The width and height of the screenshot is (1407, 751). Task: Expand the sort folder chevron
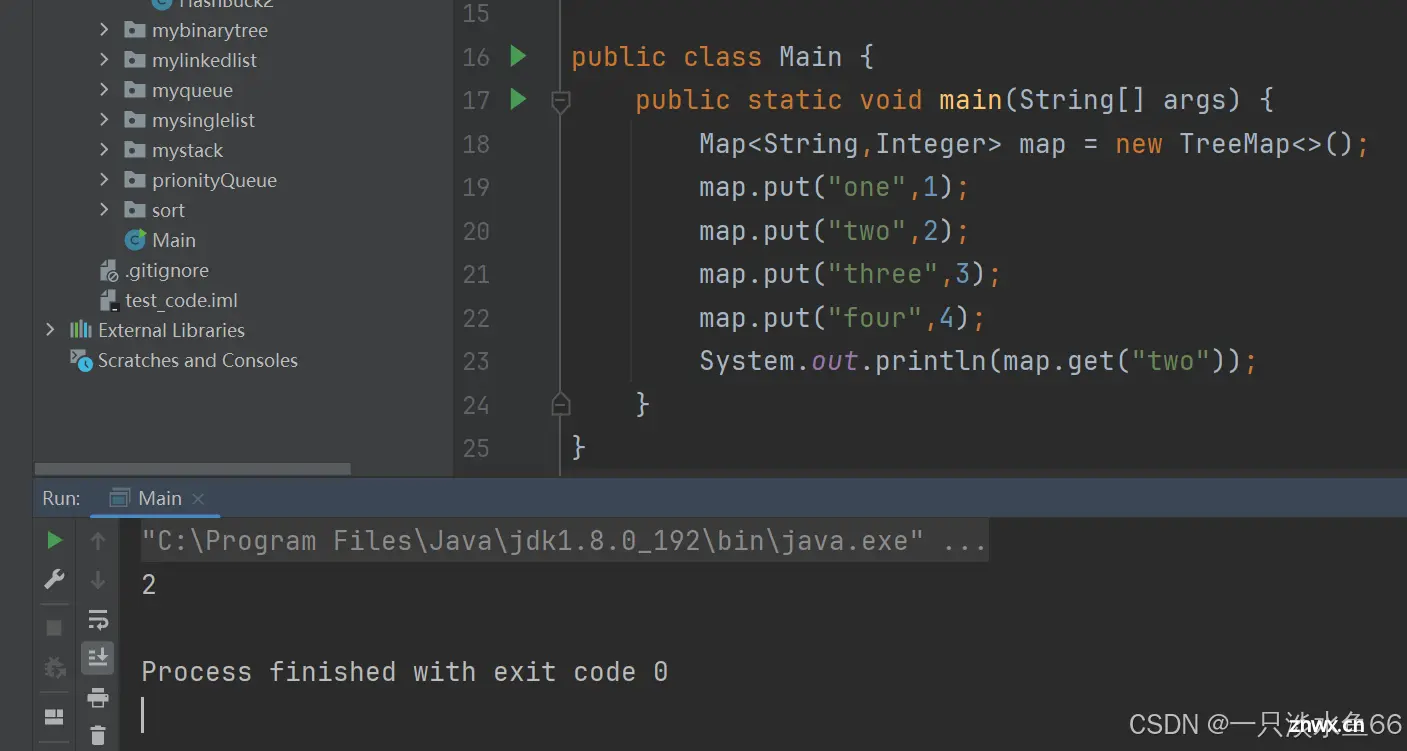(104, 210)
